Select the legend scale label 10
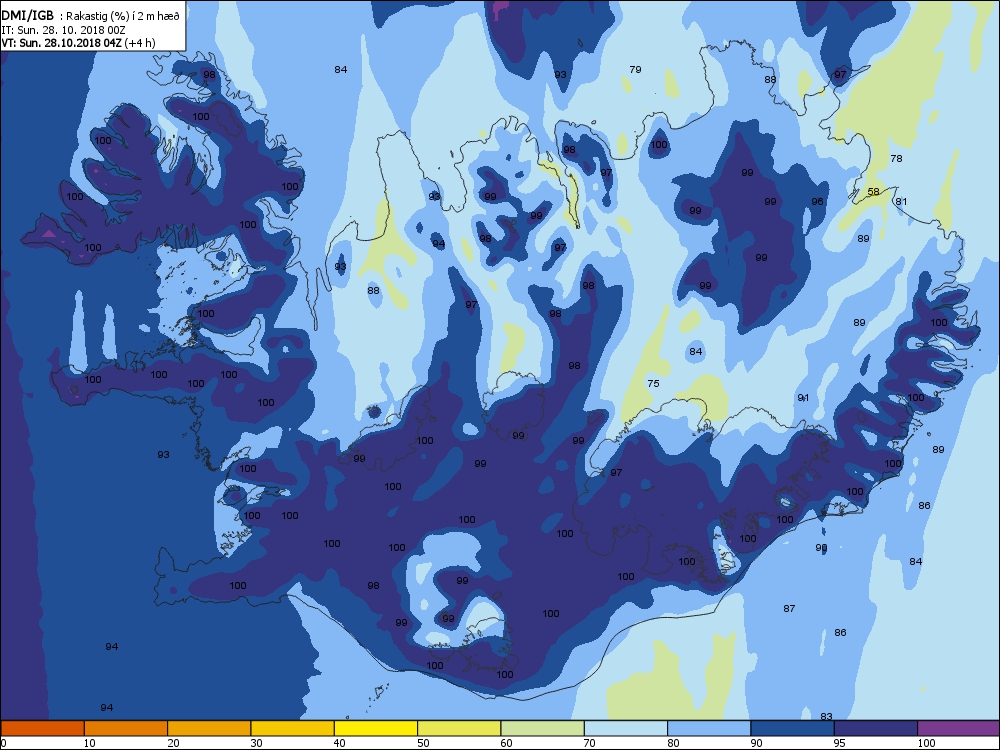Screen dimensions: 1000x750 (x=89, y=743)
